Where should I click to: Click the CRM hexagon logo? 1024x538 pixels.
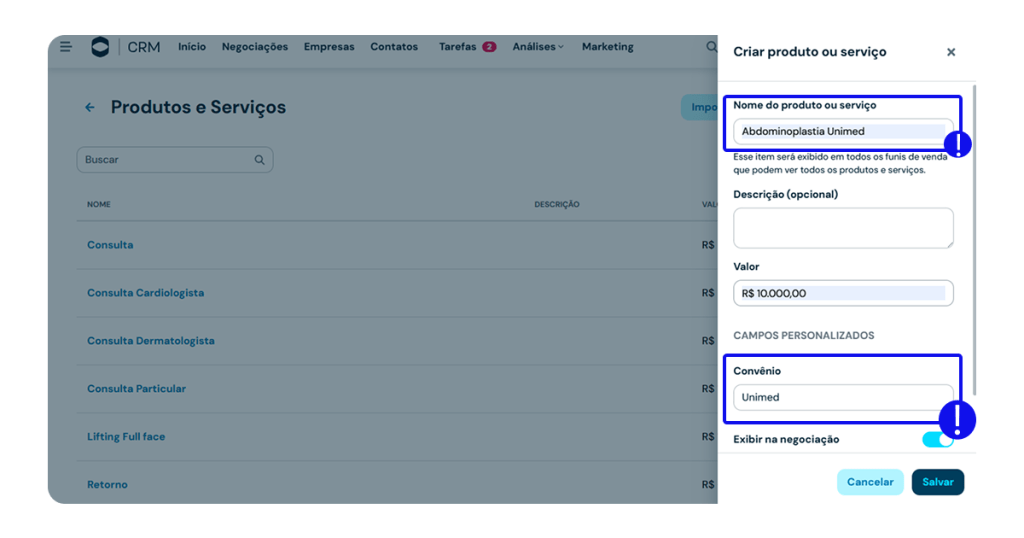(100, 47)
